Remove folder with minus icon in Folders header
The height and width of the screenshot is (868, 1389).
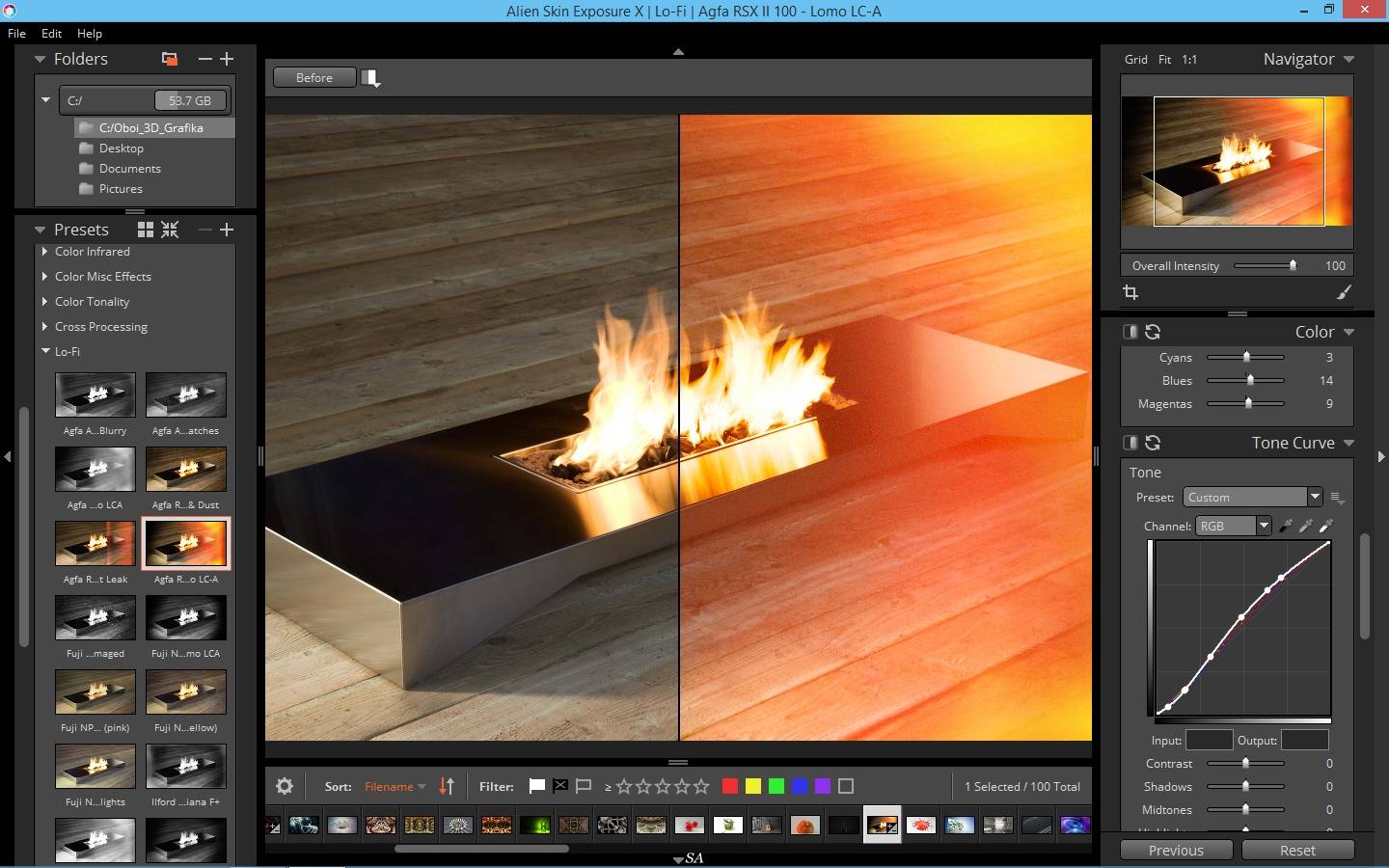pyautogui.click(x=204, y=59)
